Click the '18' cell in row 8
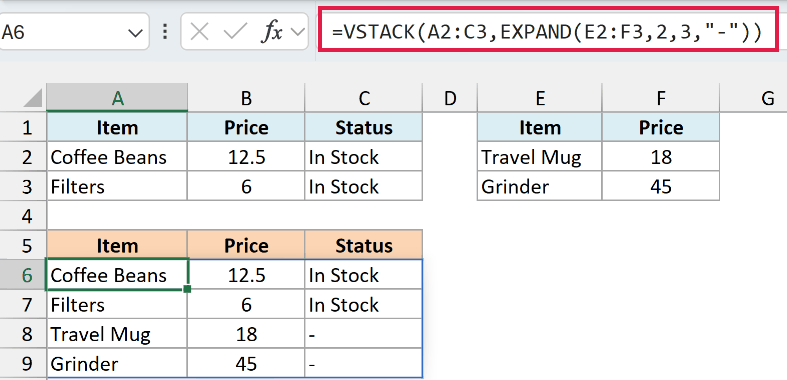Viewport: 787px width, 380px height. pyautogui.click(x=246, y=334)
